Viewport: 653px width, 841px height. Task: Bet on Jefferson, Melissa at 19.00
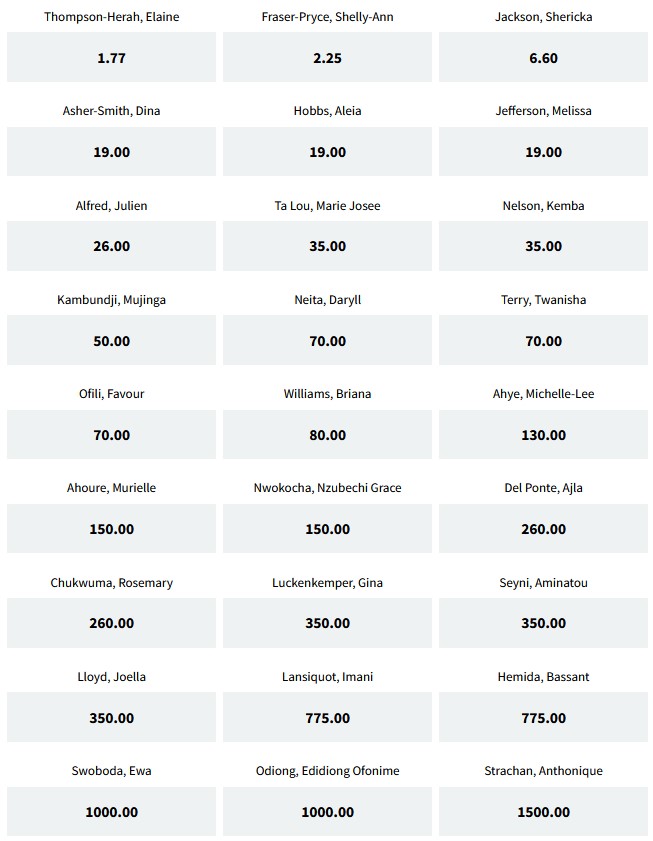coord(543,152)
